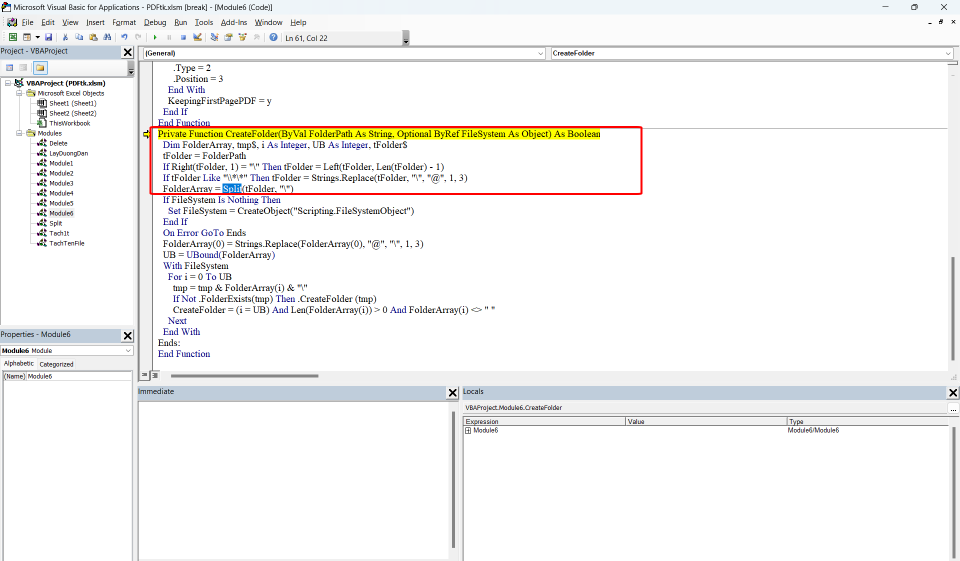Image resolution: width=960 pixels, height=561 pixels.
Task: Open Find with the binoculars icon
Action: pos(107,37)
